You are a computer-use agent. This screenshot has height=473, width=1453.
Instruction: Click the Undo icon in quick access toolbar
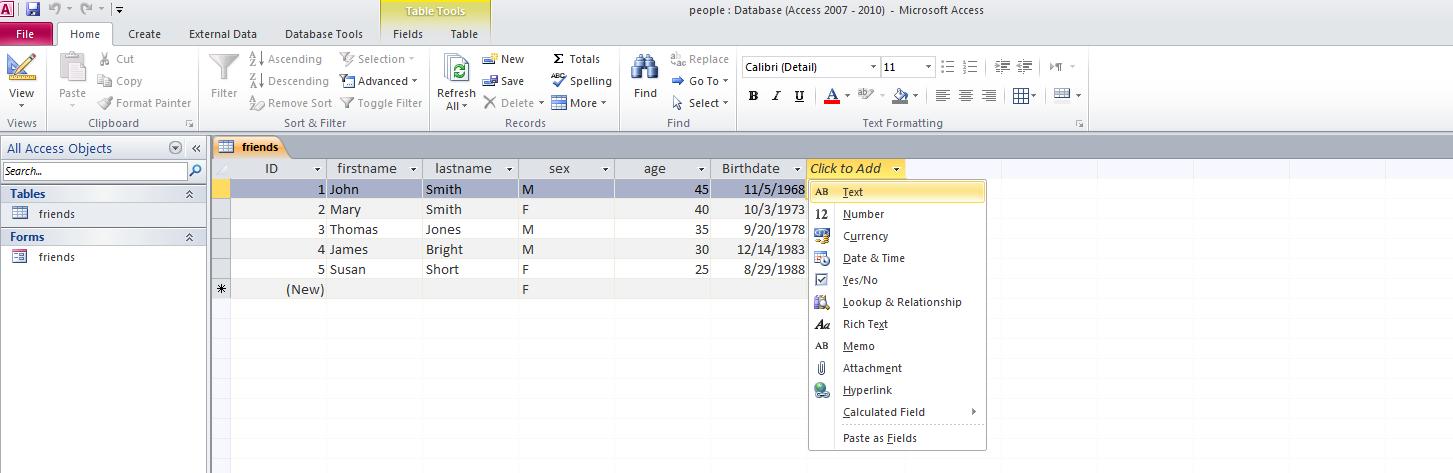(55, 10)
